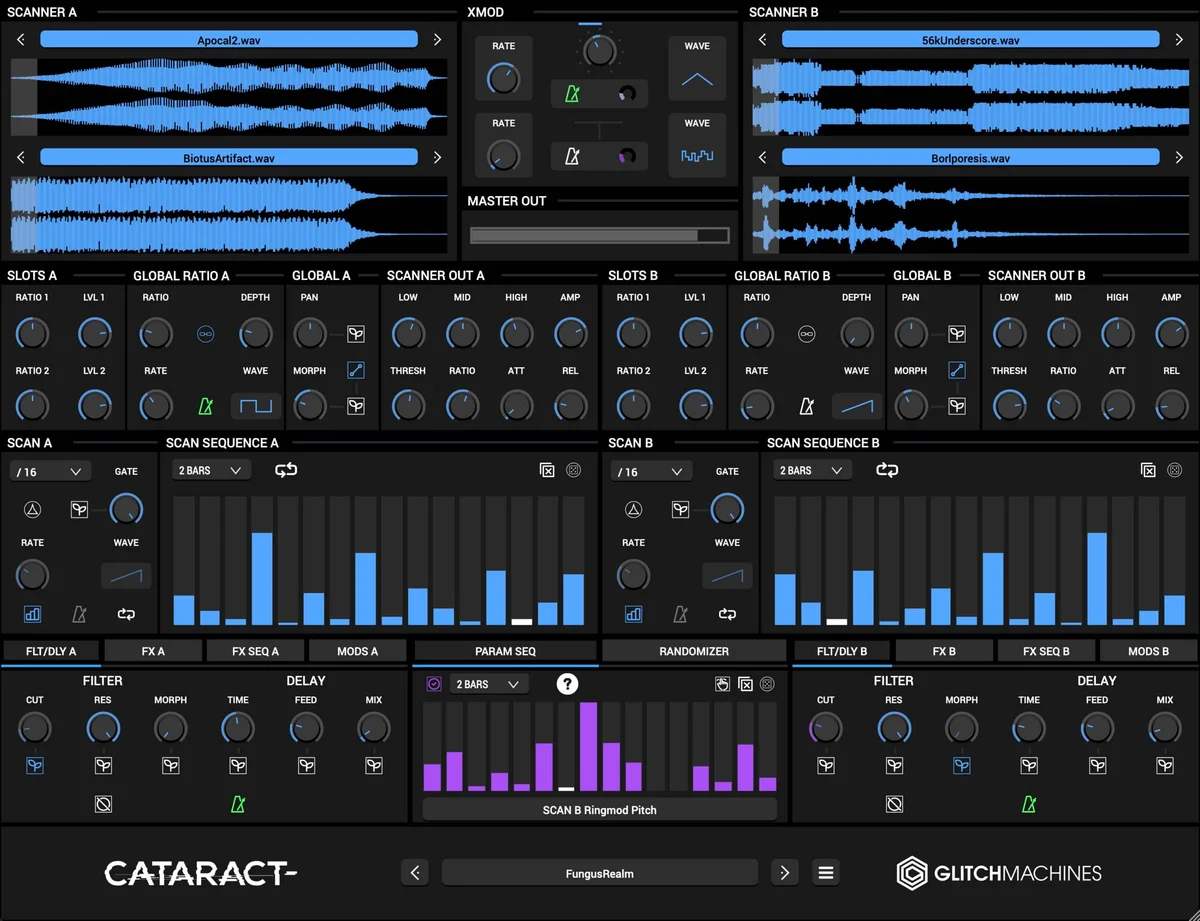Open the 2 BARS dropdown in Param Seq
This screenshot has height=921, width=1200.
tap(488, 684)
